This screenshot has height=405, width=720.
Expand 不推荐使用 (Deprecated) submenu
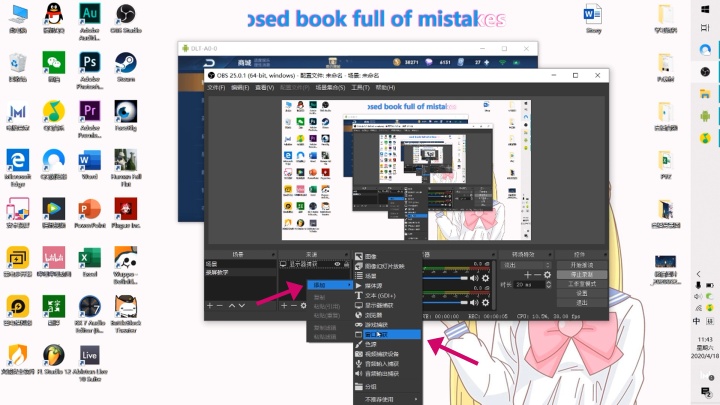coord(387,399)
